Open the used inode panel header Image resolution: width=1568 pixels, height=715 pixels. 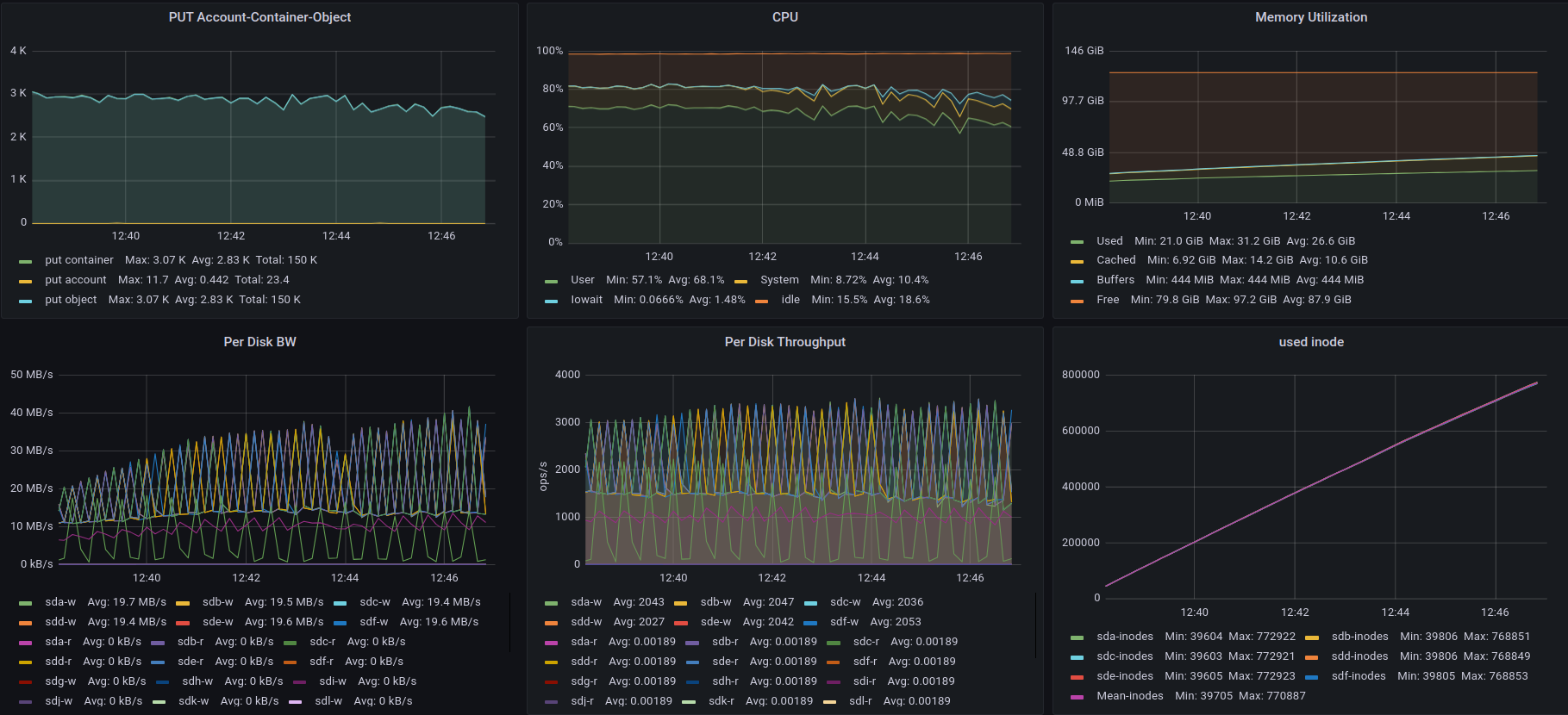click(x=1310, y=342)
